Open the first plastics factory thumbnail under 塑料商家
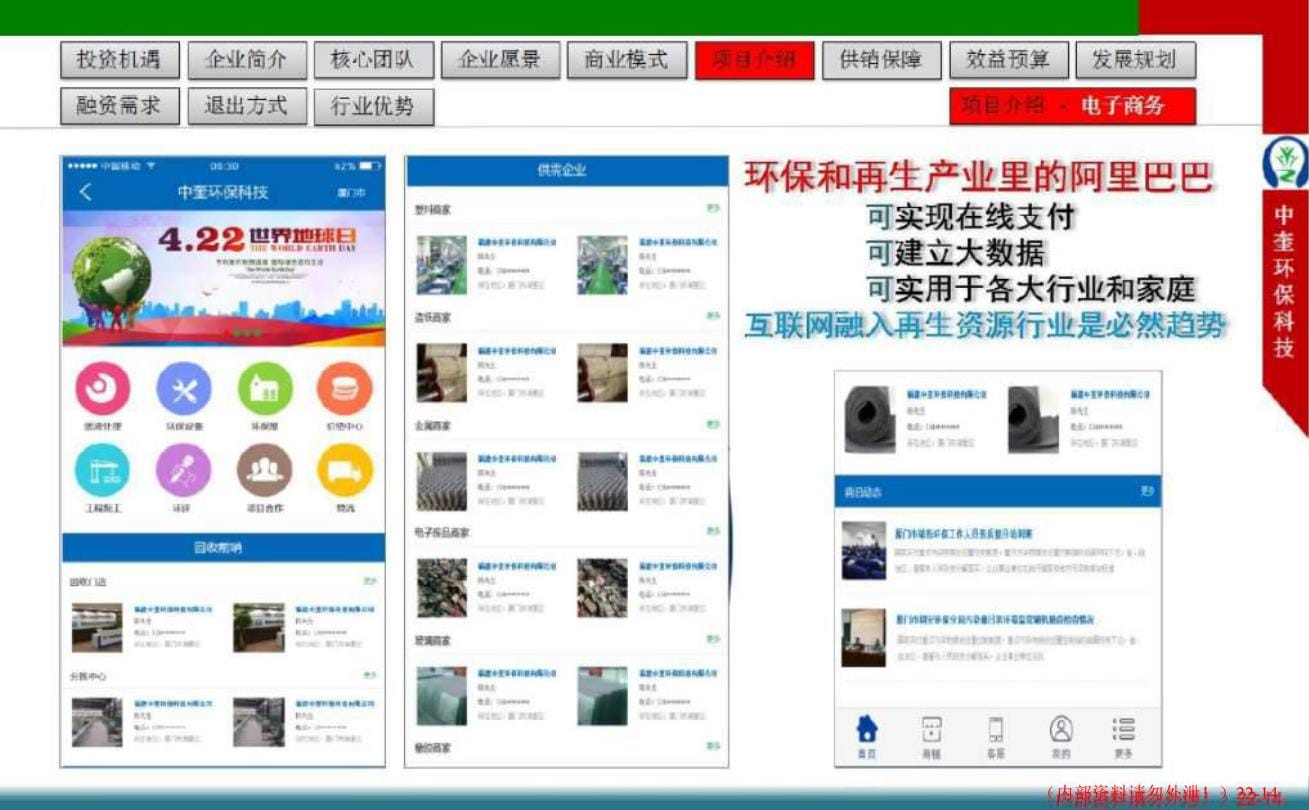This screenshot has height=810, width=1309. pos(442,265)
